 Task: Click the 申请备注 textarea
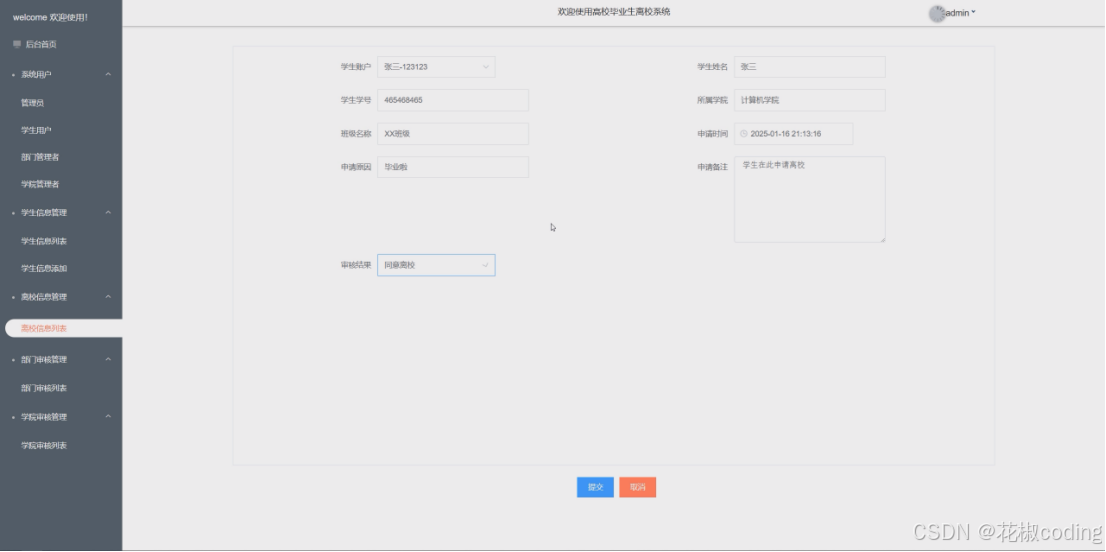pos(810,200)
